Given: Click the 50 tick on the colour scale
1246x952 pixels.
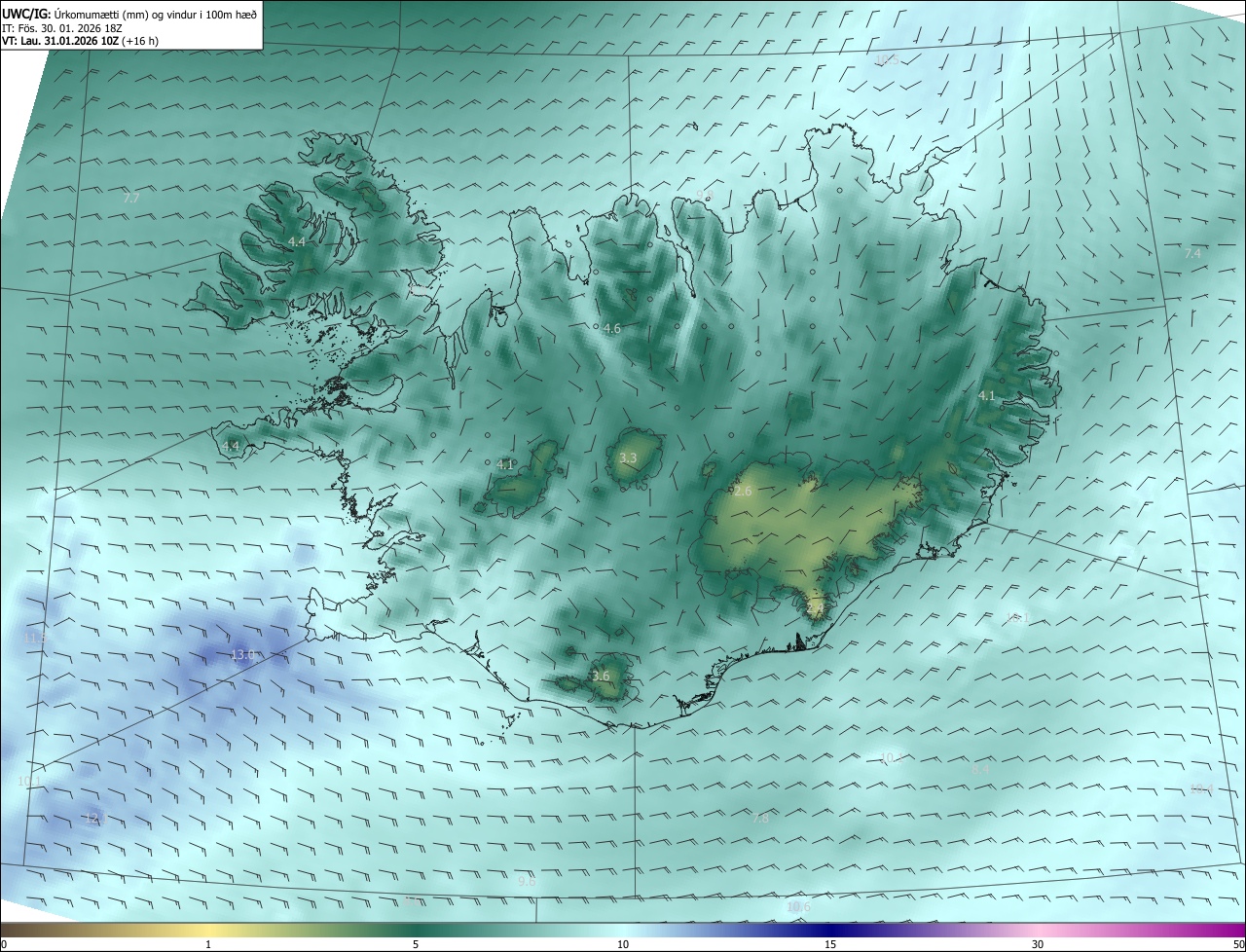Looking at the screenshot, I should [x=1238, y=944].
